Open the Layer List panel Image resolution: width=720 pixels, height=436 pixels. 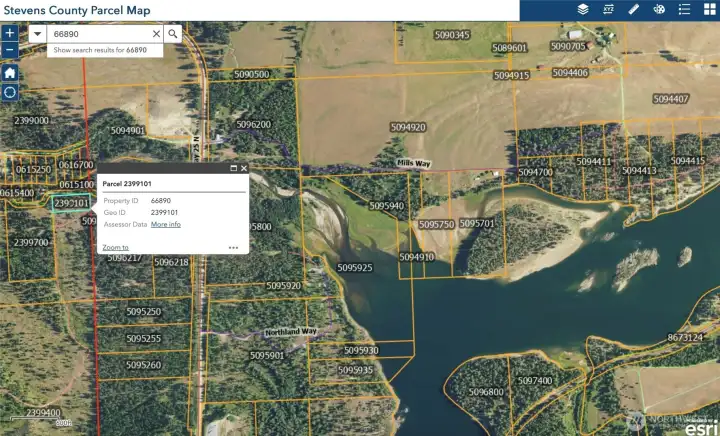582,9
